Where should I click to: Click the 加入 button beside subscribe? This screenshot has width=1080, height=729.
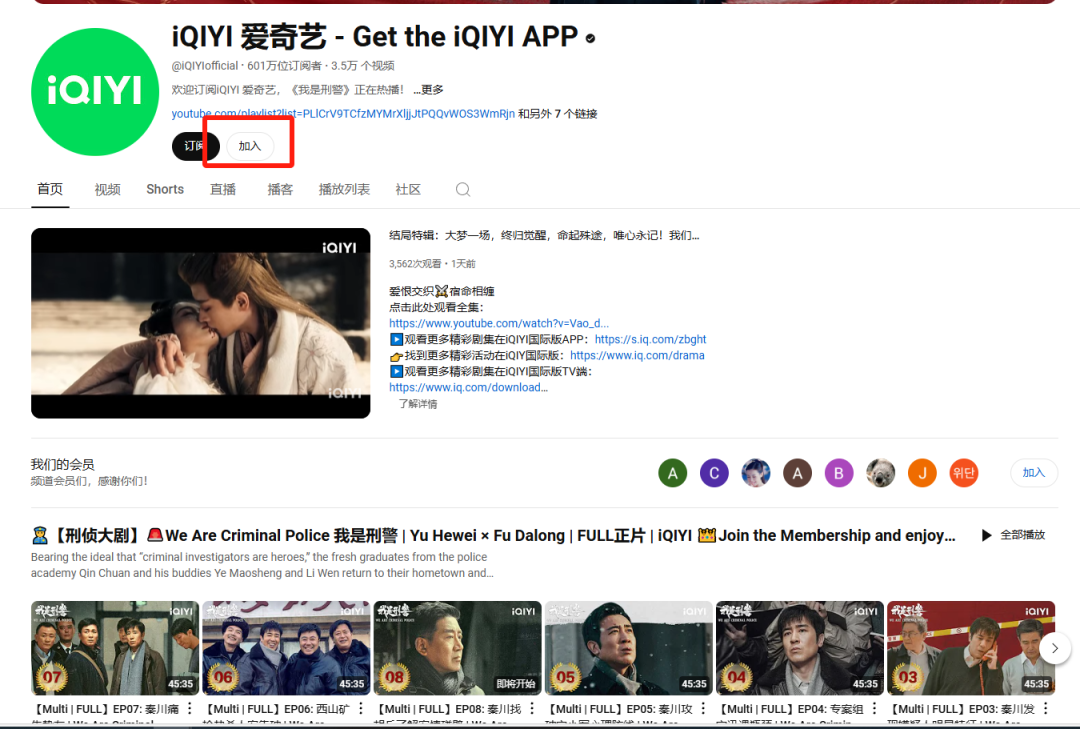pos(249,146)
